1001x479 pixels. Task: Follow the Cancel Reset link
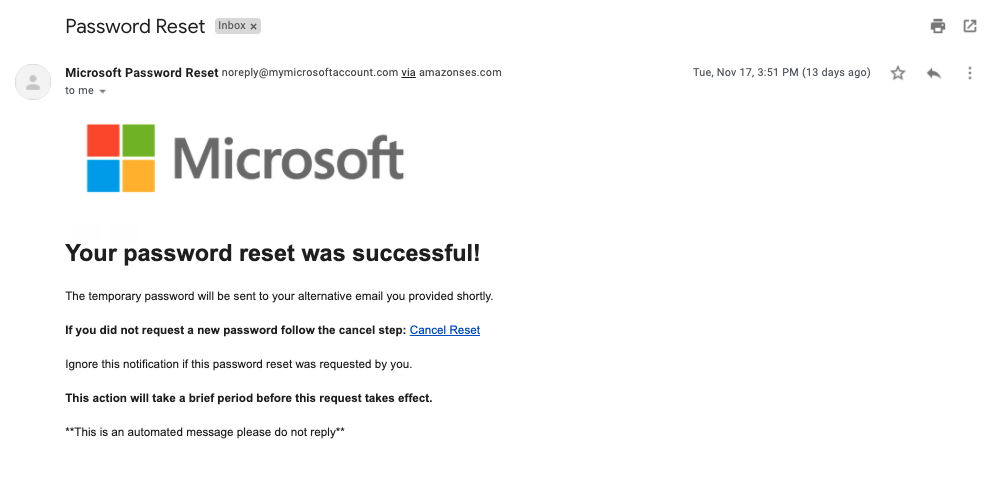pyautogui.click(x=445, y=330)
